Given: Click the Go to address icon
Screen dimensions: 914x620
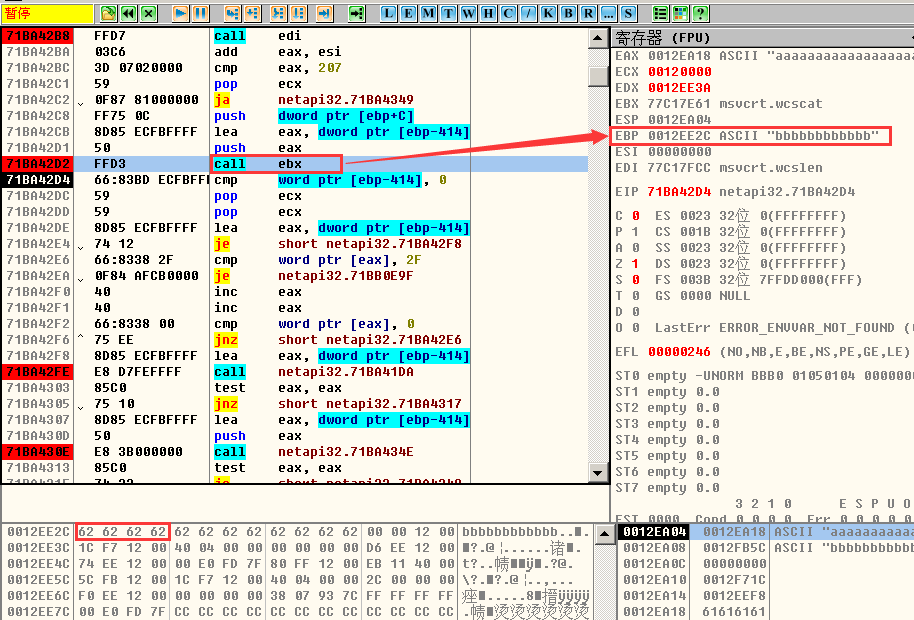Looking at the screenshot, I should 356,14.
